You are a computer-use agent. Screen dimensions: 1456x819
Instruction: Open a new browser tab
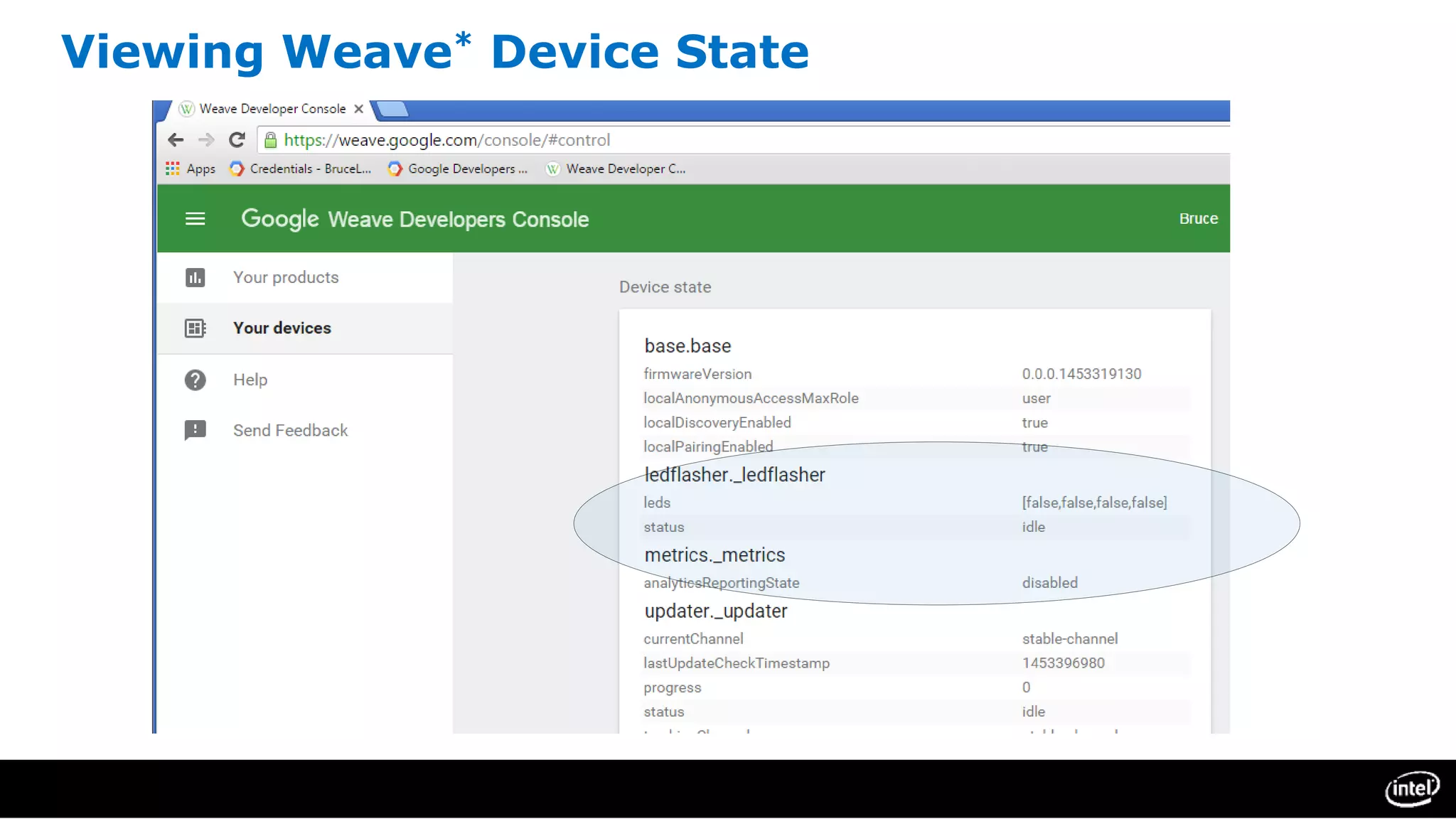tap(392, 109)
